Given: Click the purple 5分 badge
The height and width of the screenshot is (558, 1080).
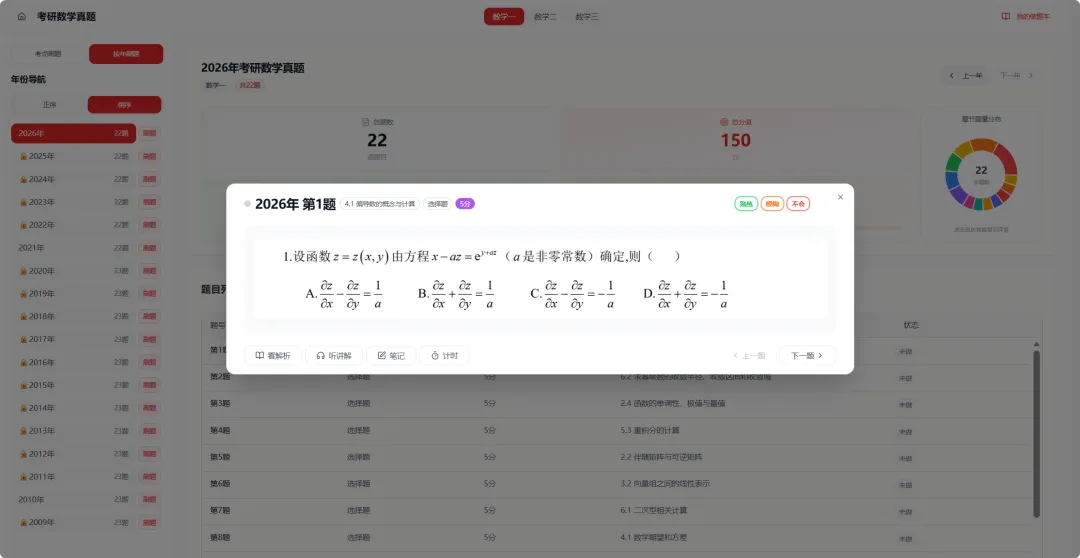Looking at the screenshot, I should point(465,204).
